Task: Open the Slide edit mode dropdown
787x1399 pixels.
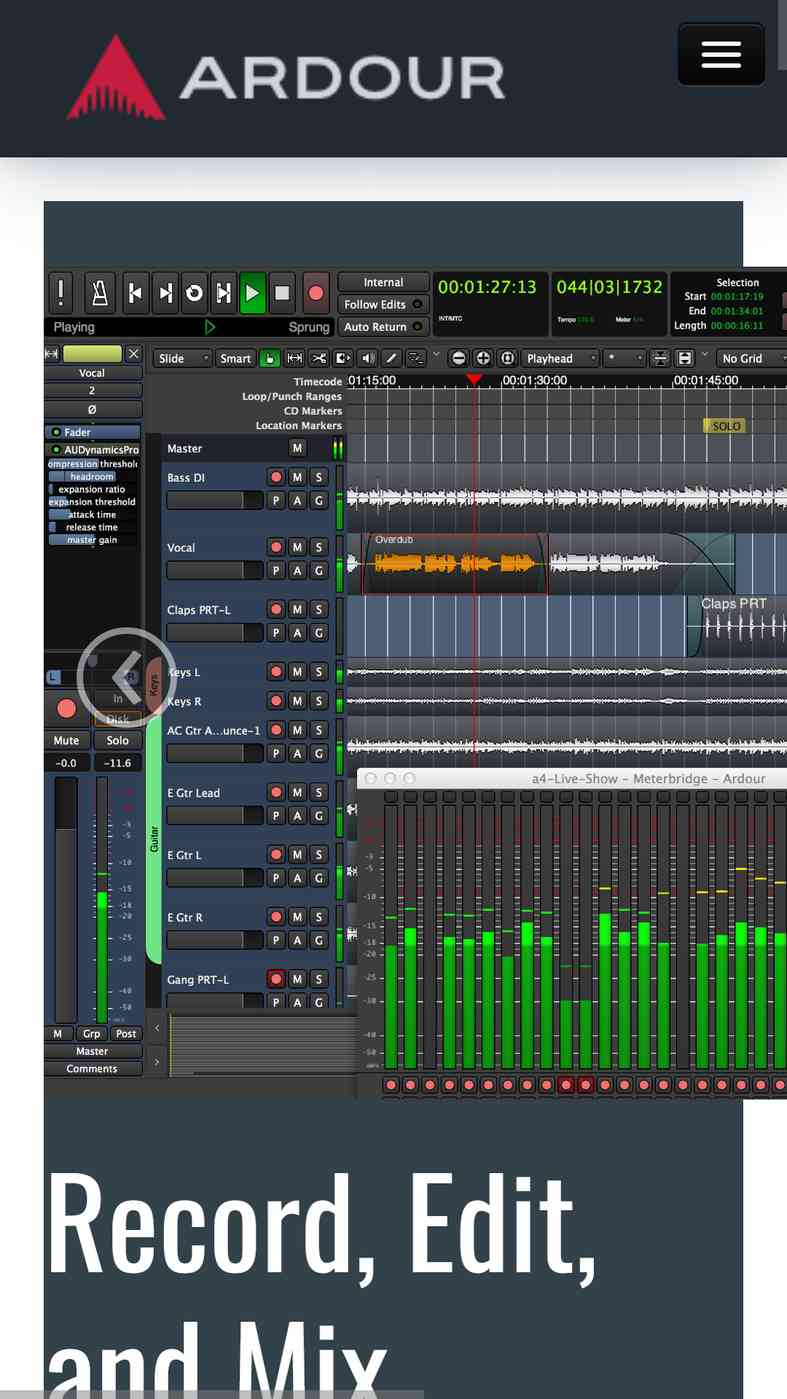Action: (x=183, y=358)
